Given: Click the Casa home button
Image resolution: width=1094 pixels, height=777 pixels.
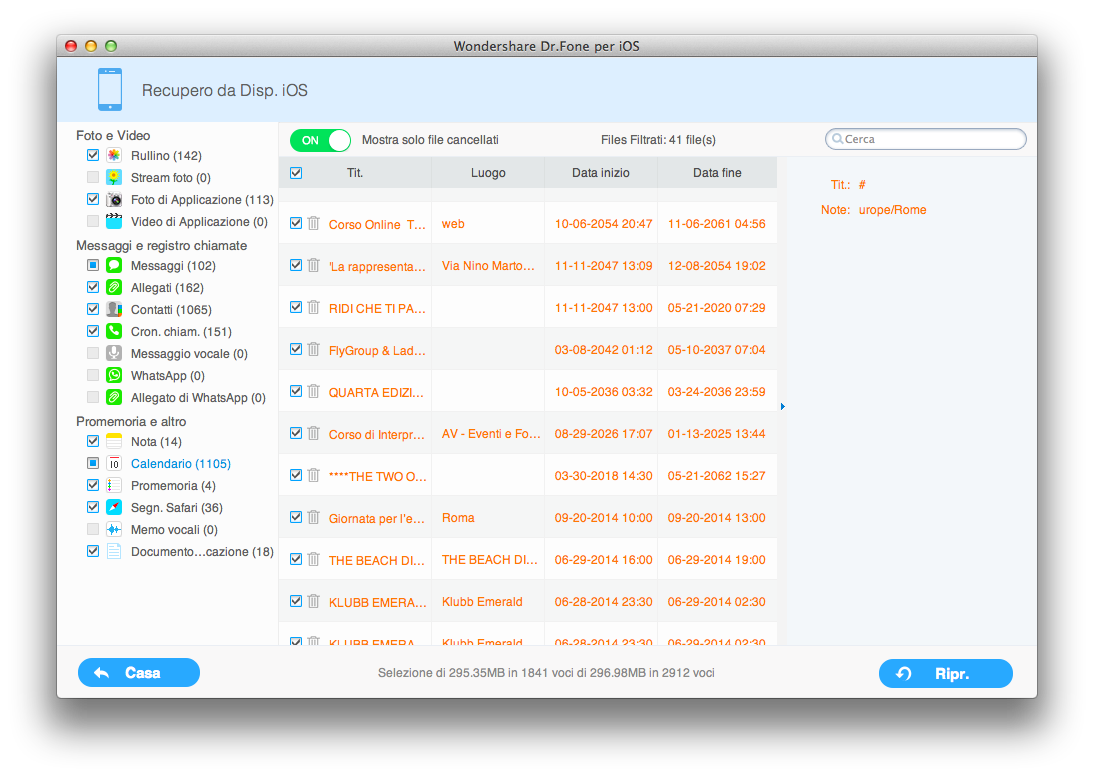Looking at the screenshot, I should (x=139, y=673).
